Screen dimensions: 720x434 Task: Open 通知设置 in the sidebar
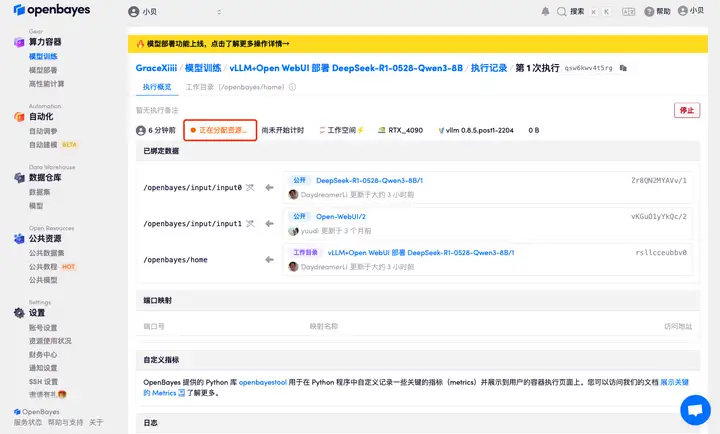point(43,368)
